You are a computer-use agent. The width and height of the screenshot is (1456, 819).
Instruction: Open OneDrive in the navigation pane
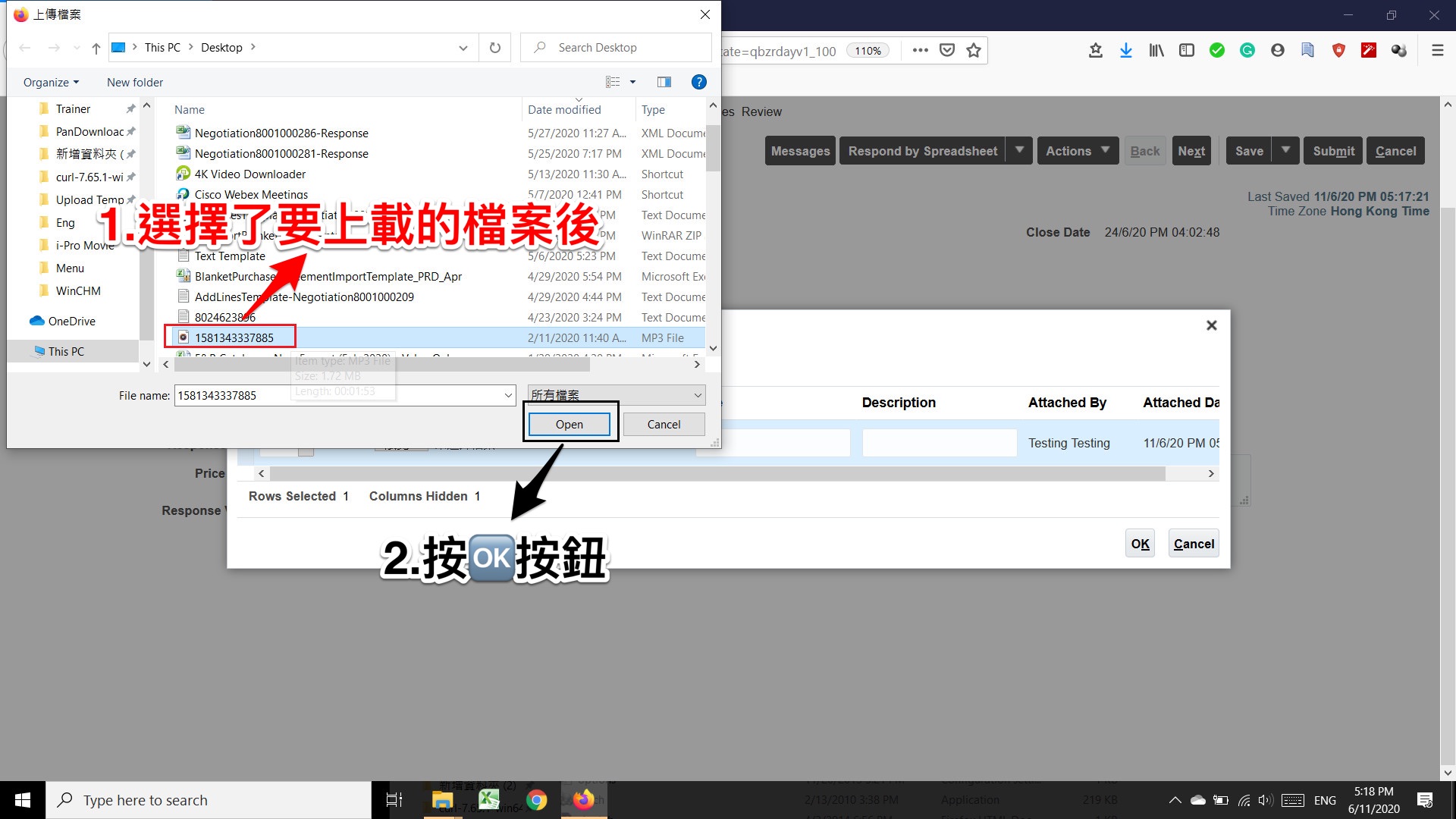[71, 321]
